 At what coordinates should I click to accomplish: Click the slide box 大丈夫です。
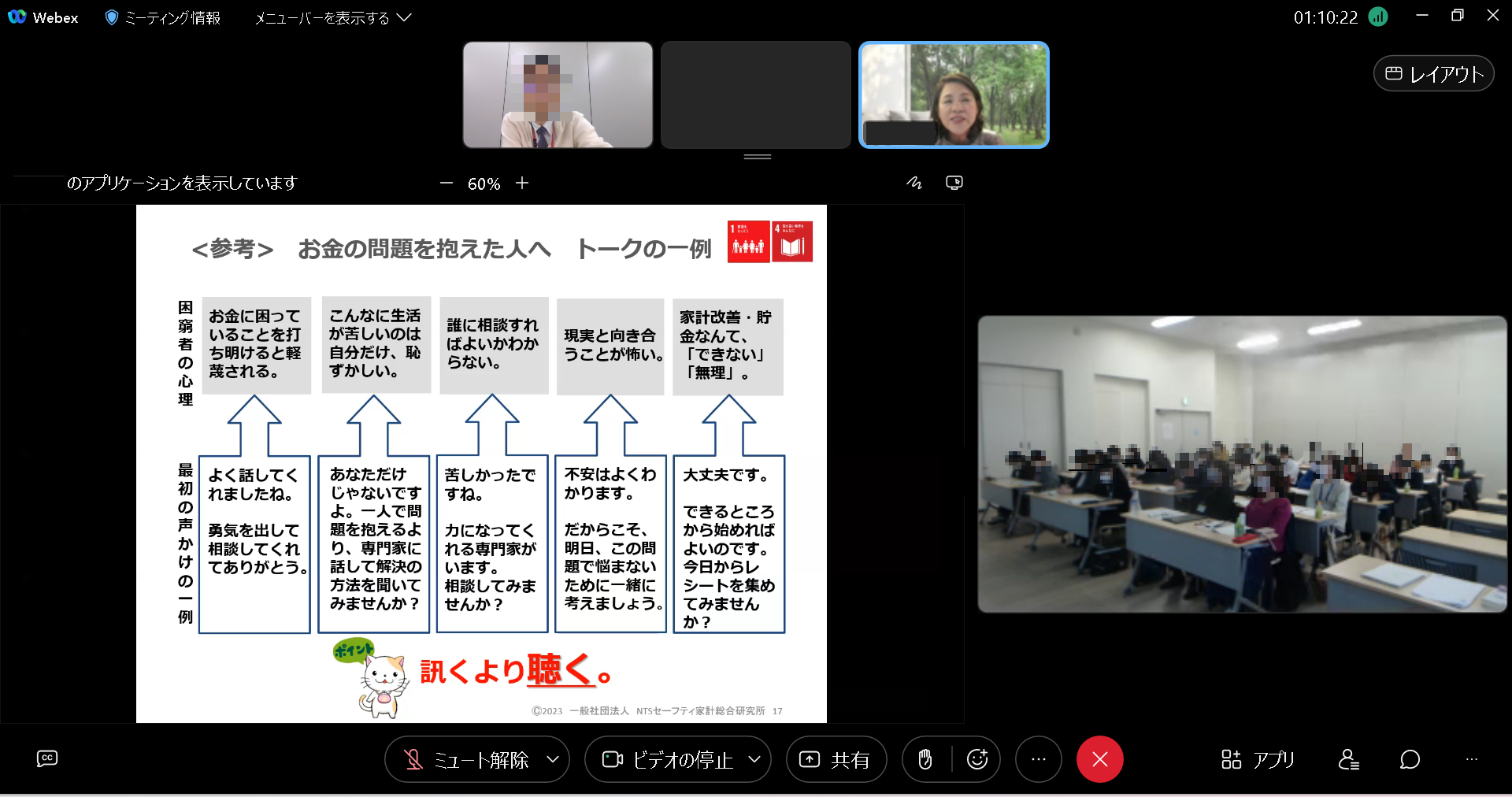coord(729,544)
